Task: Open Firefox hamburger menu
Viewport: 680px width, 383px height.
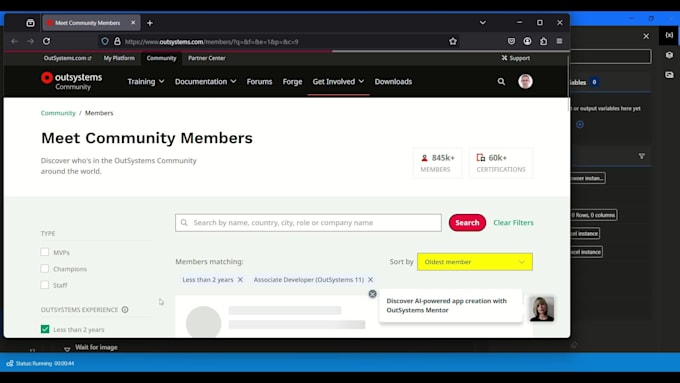Action: pyautogui.click(x=559, y=41)
